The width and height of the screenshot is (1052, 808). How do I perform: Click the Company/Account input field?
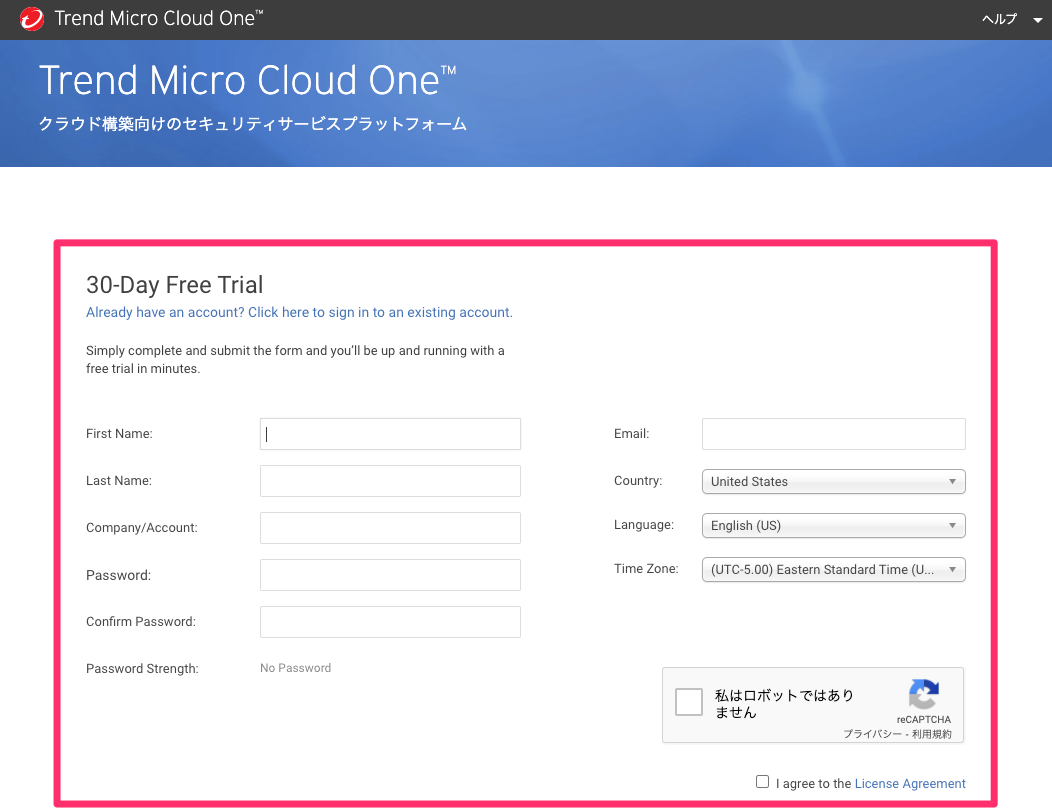pyautogui.click(x=390, y=527)
